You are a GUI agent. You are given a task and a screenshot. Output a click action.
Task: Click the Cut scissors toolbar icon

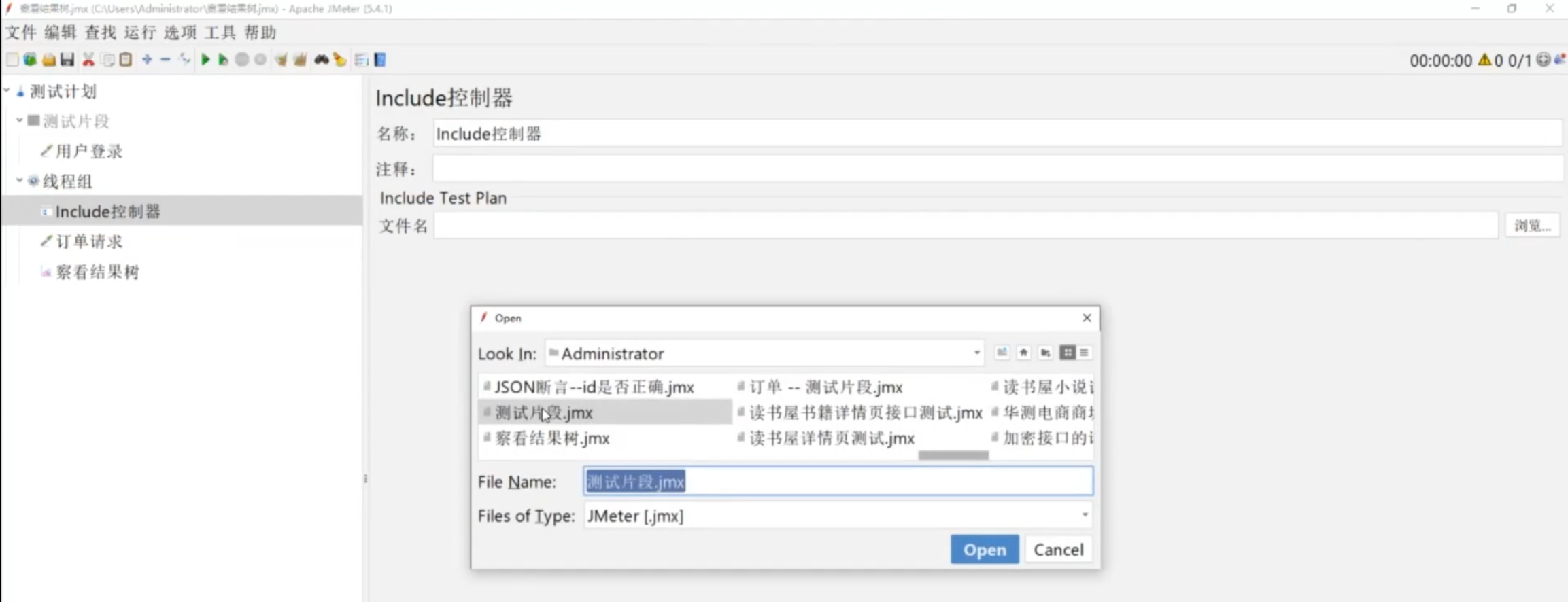tap(88, 60)
